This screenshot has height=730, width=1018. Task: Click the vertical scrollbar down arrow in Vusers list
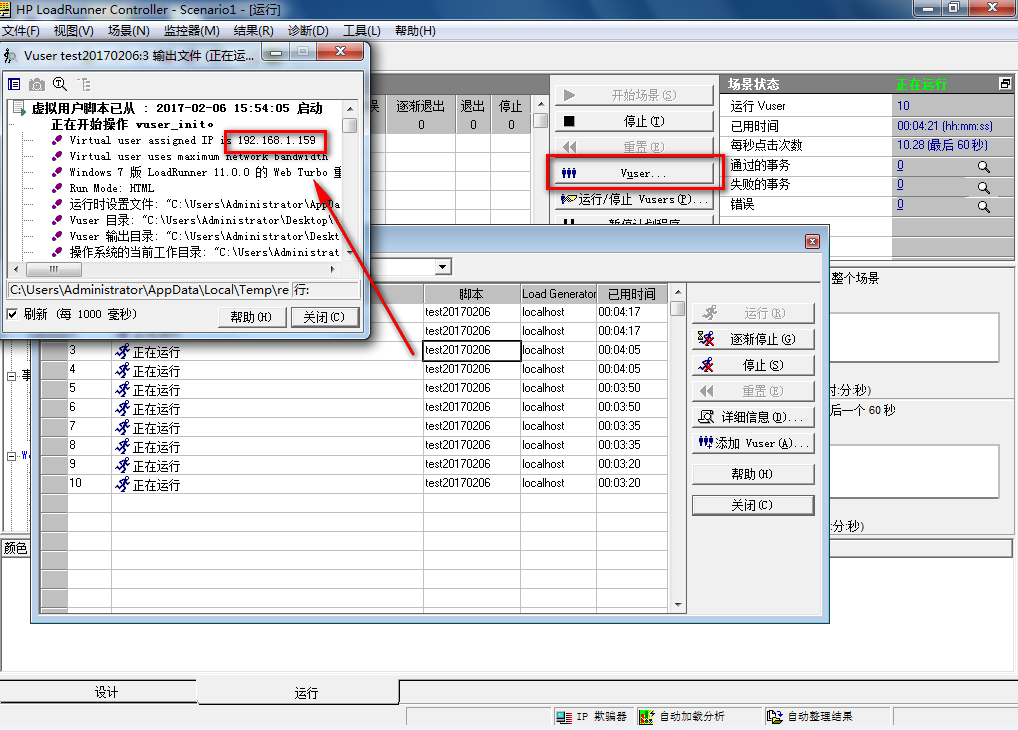point(678,605)
